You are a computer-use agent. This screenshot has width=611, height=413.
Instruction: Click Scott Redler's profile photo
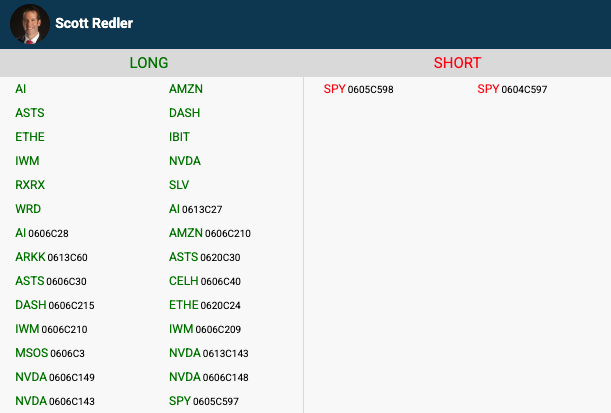(x=30, y=23)
